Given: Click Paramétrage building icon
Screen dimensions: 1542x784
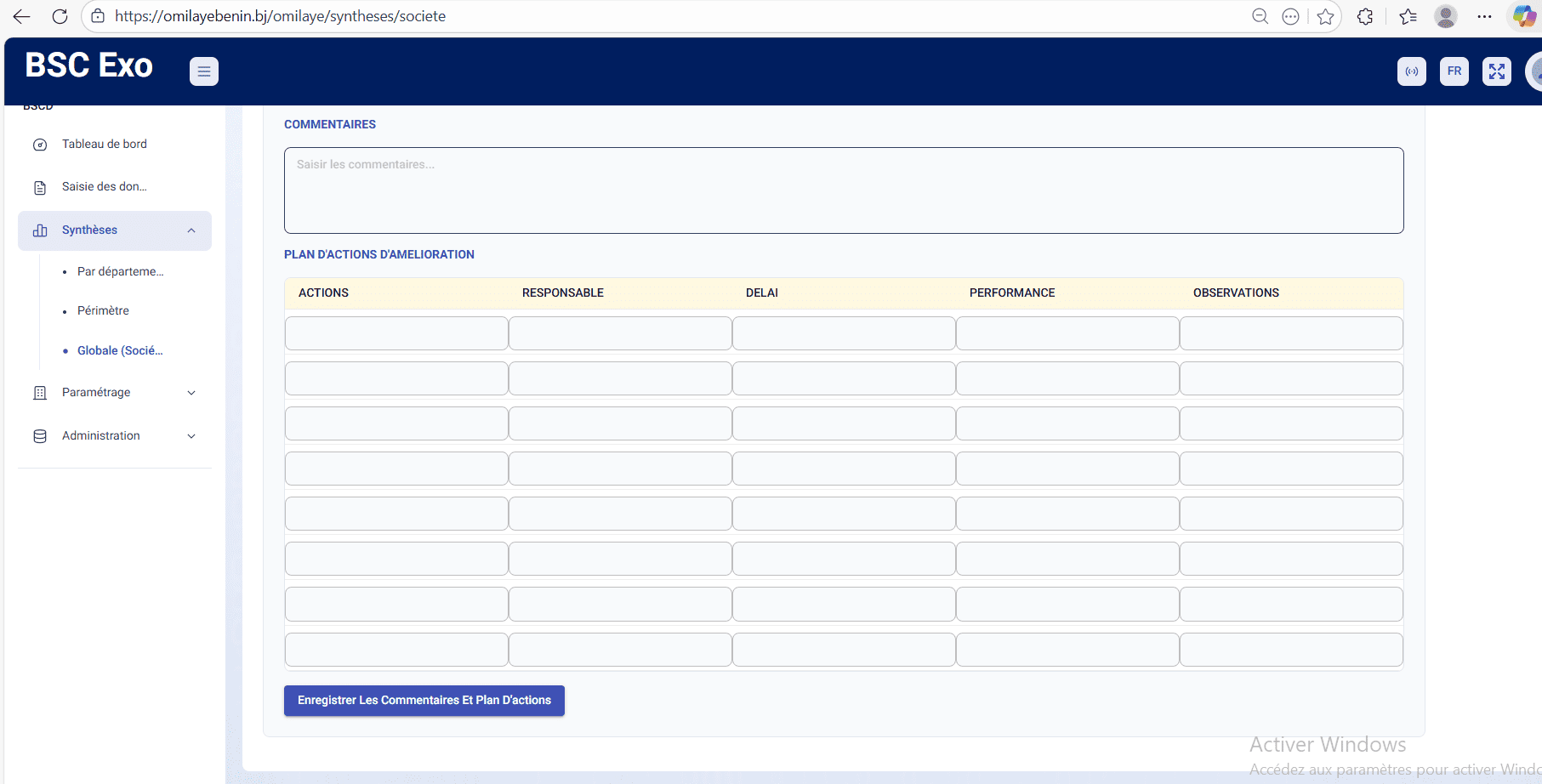Looking at the screenshot, I should 40,393.
